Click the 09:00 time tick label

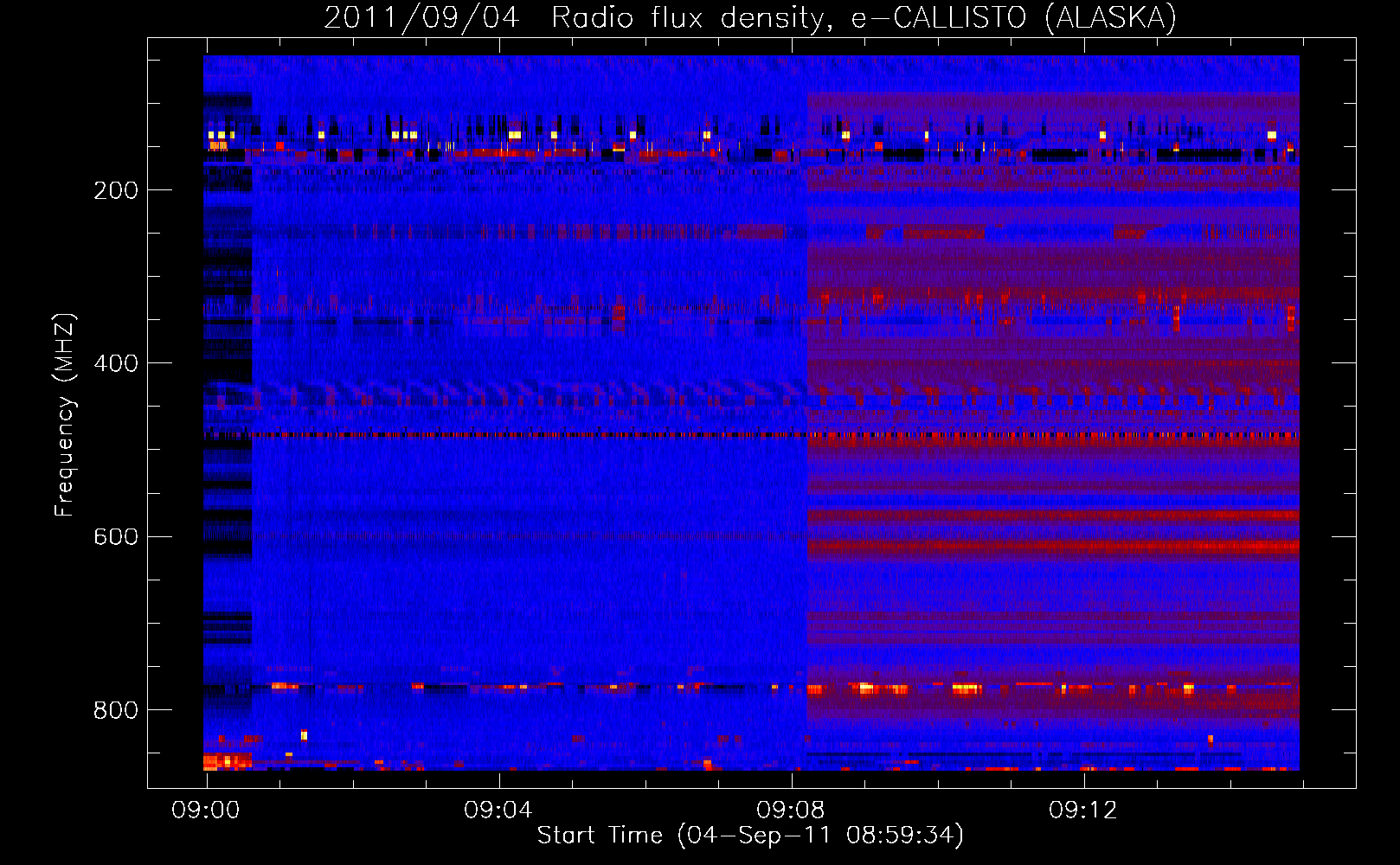point(206,810)
